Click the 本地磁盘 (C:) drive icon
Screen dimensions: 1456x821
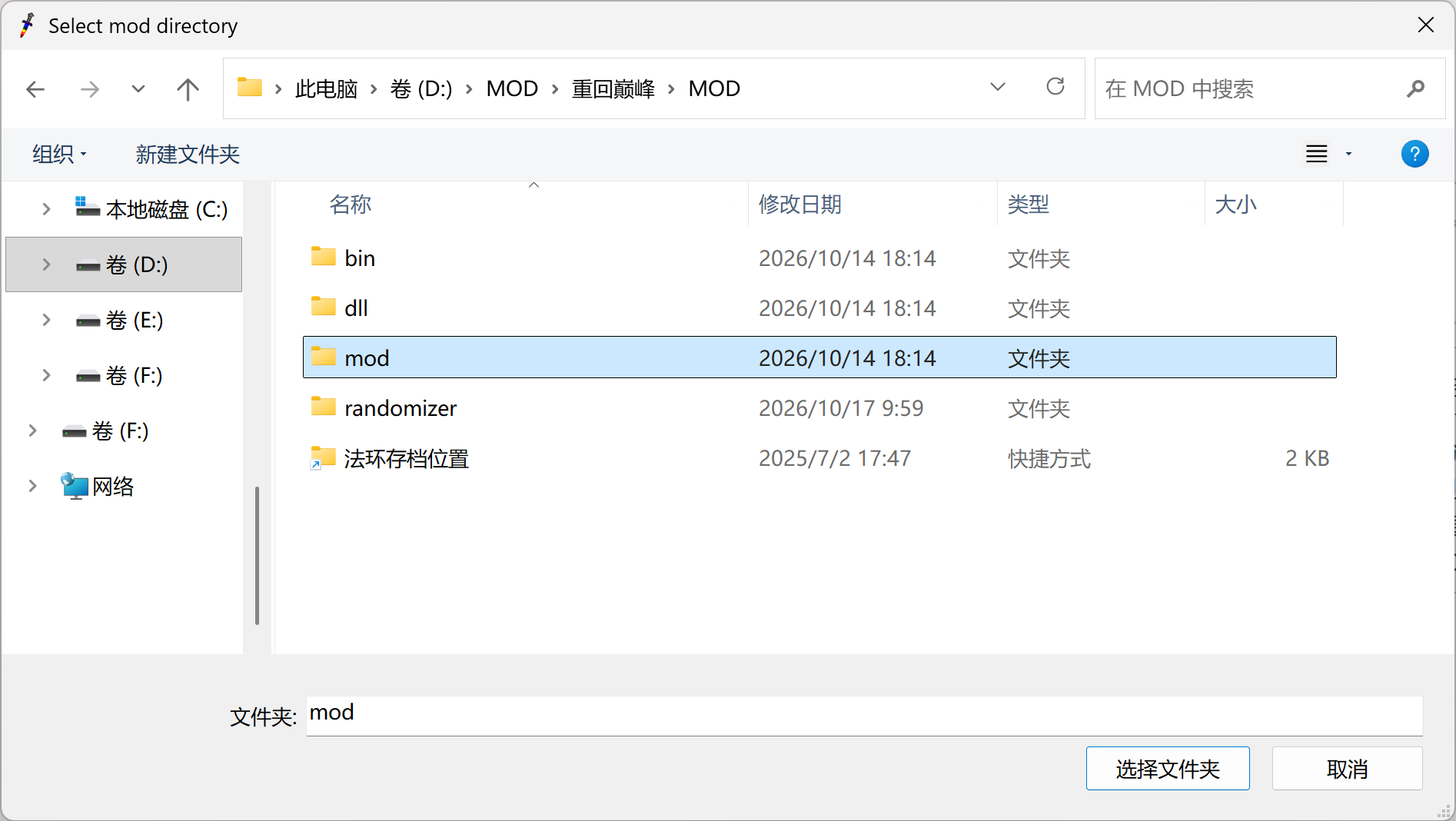pos(87,208)
